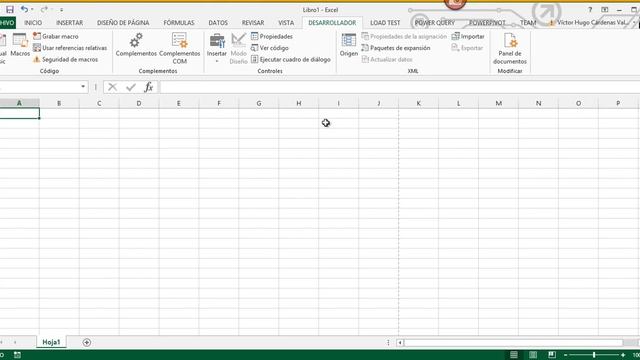Open the INICIO ribbon tab

pos(33,23)
